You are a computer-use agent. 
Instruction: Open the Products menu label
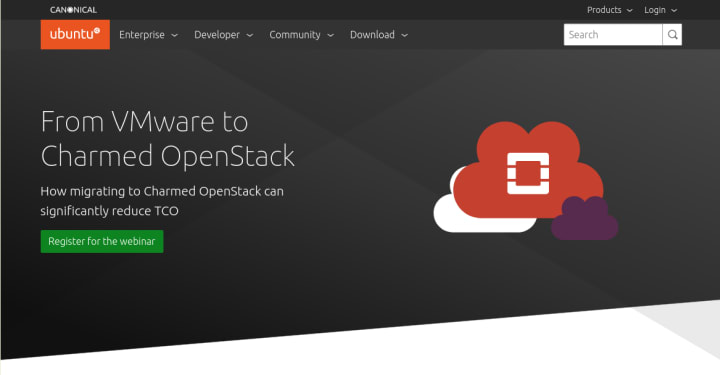click(x=604, y=10)
